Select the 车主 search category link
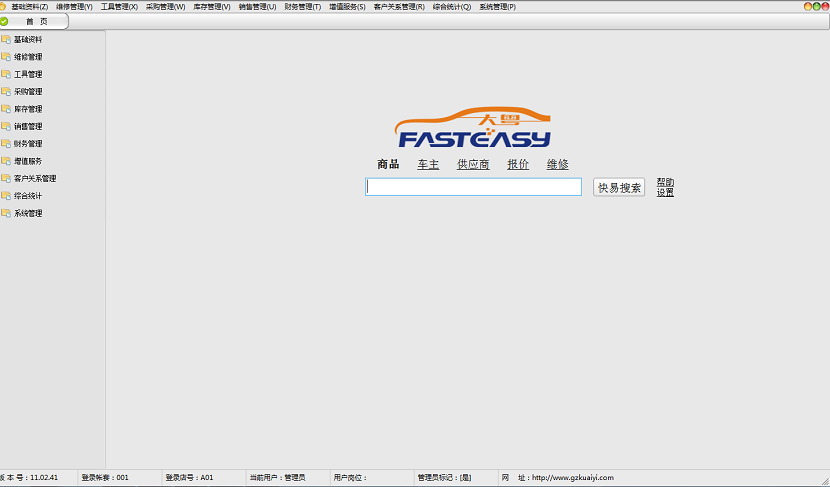 428,164
